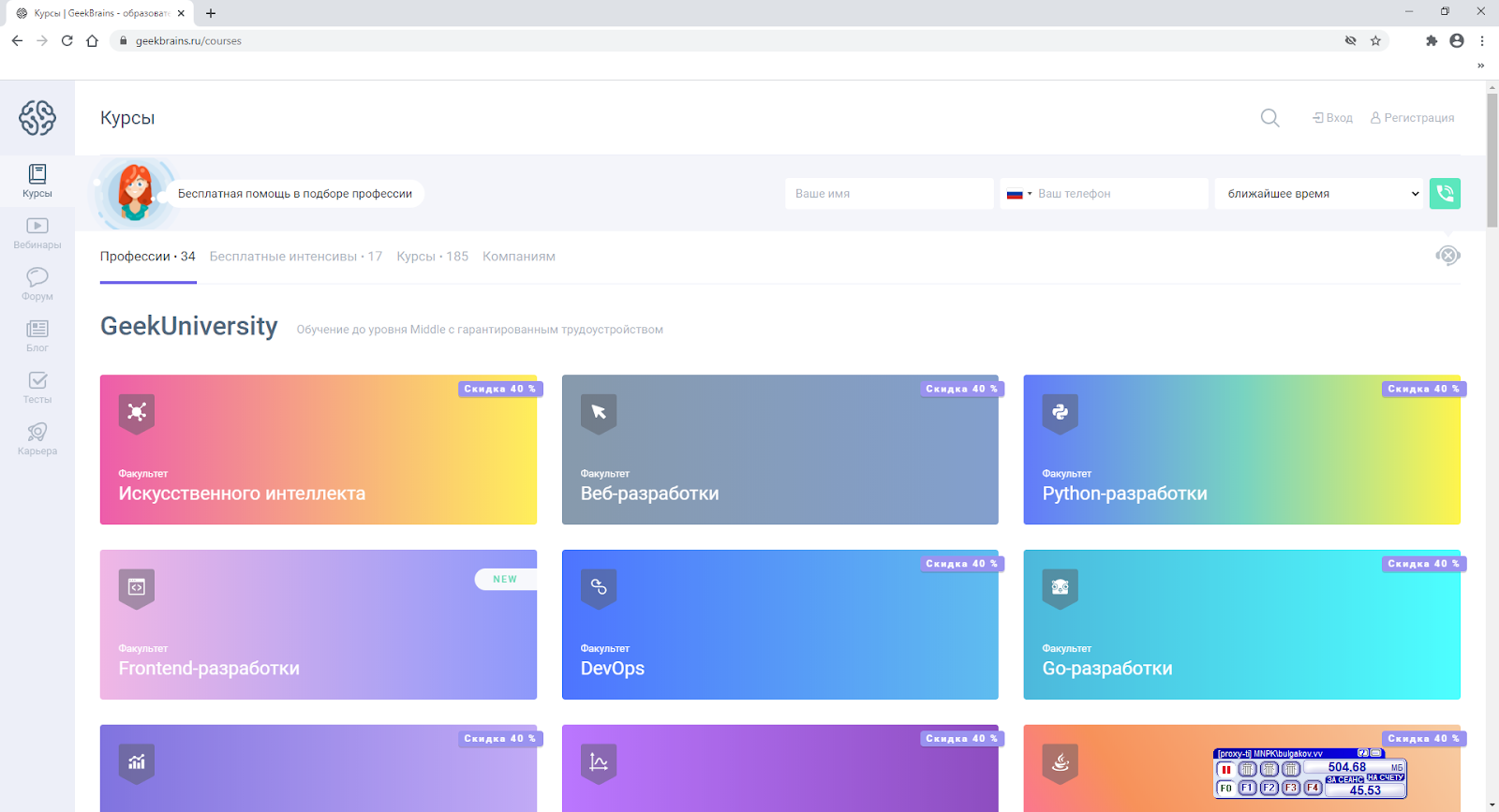Open Тесты in the left sidebar
Screen dimensions: 1499x812
[37, 387]
